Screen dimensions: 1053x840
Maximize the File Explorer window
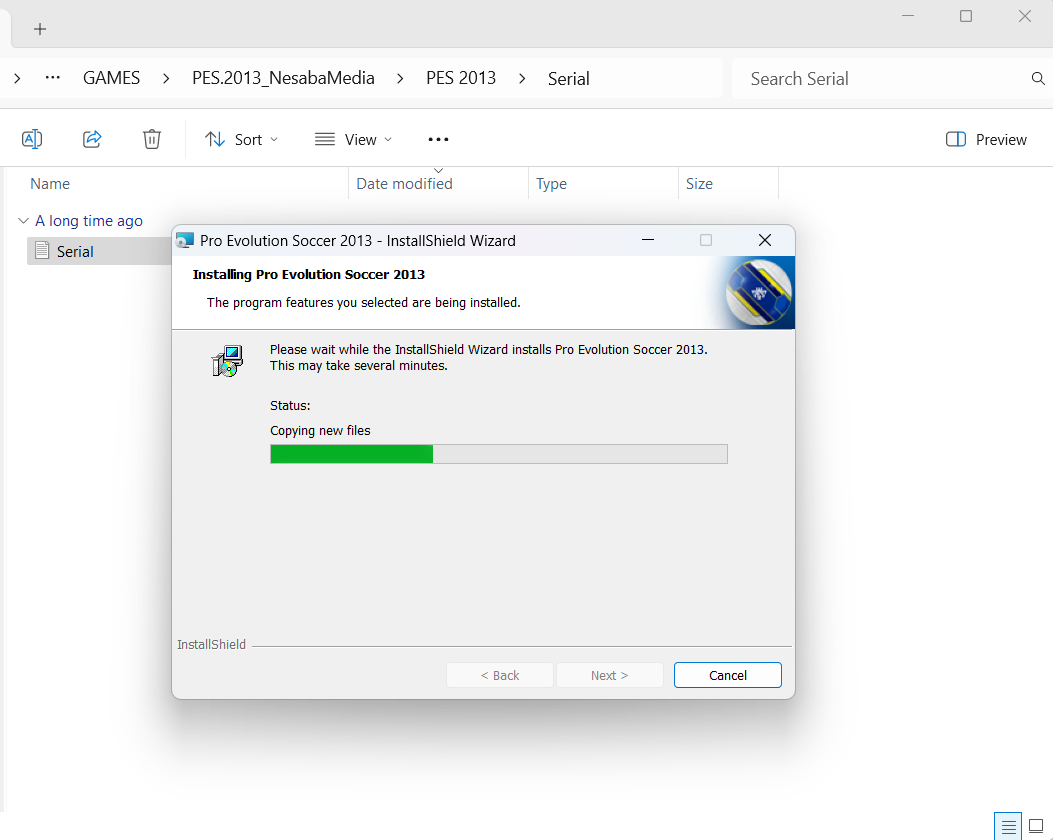coord(966,16)
